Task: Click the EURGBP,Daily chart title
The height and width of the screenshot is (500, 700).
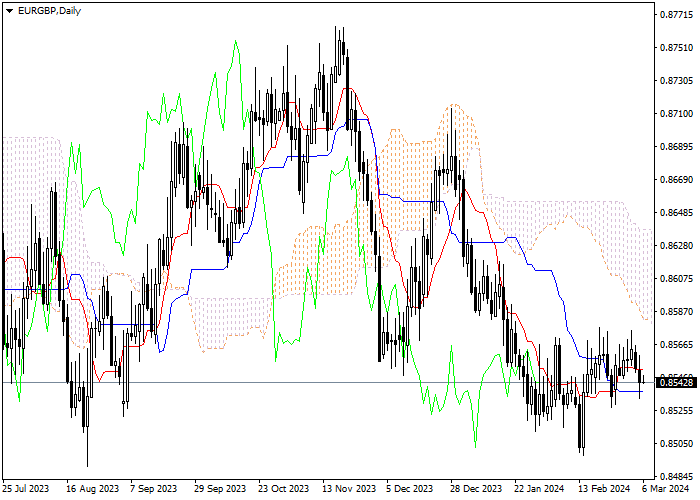Action: coord(49,11)
